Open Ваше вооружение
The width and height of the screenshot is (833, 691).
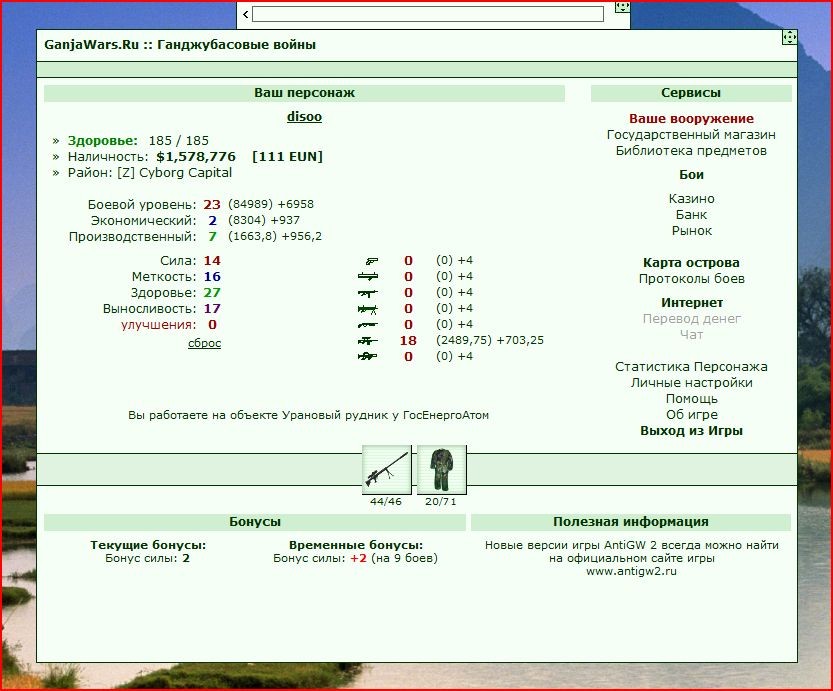click(691, 118)
